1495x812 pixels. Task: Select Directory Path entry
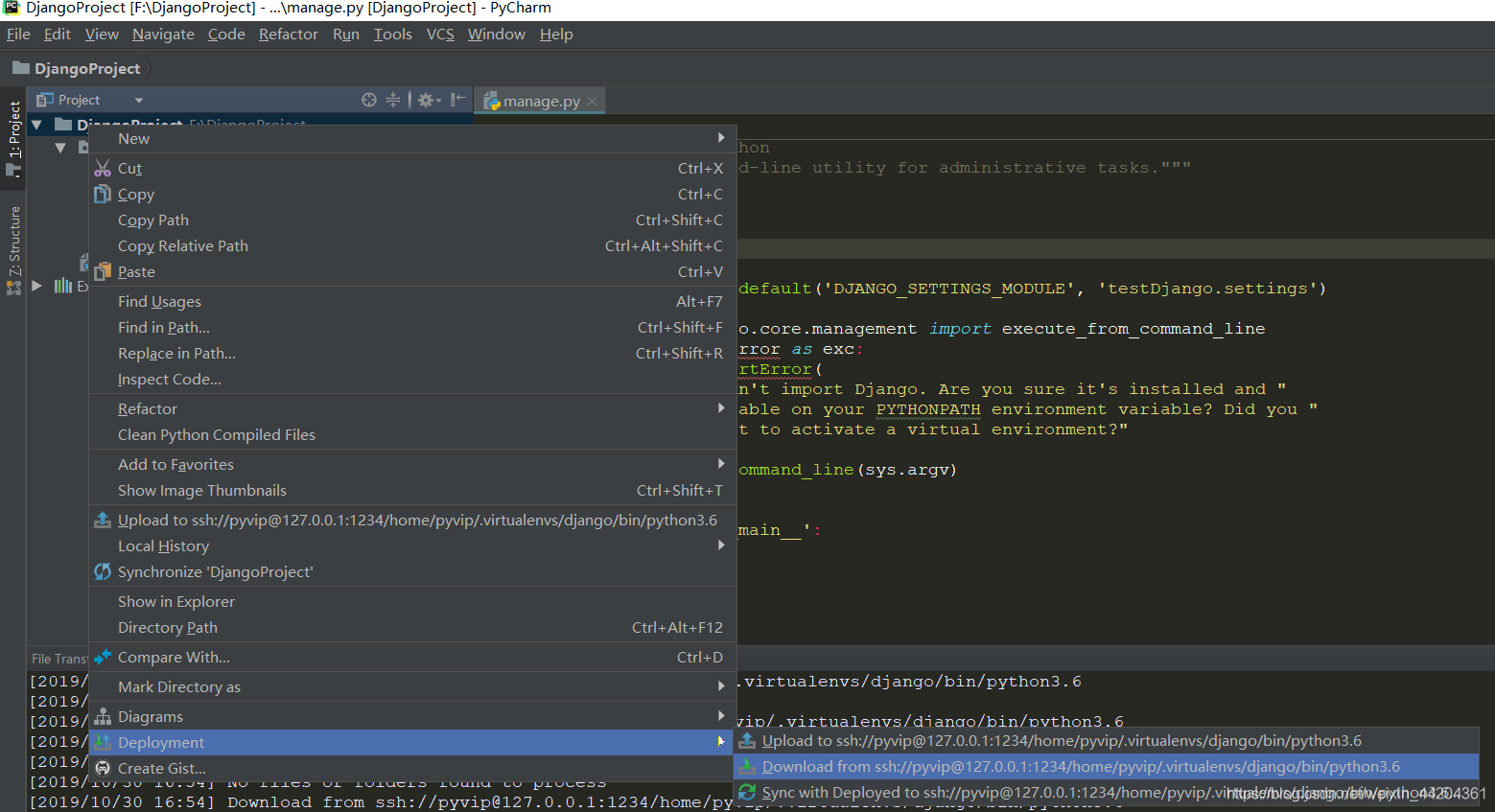(412, 628)
